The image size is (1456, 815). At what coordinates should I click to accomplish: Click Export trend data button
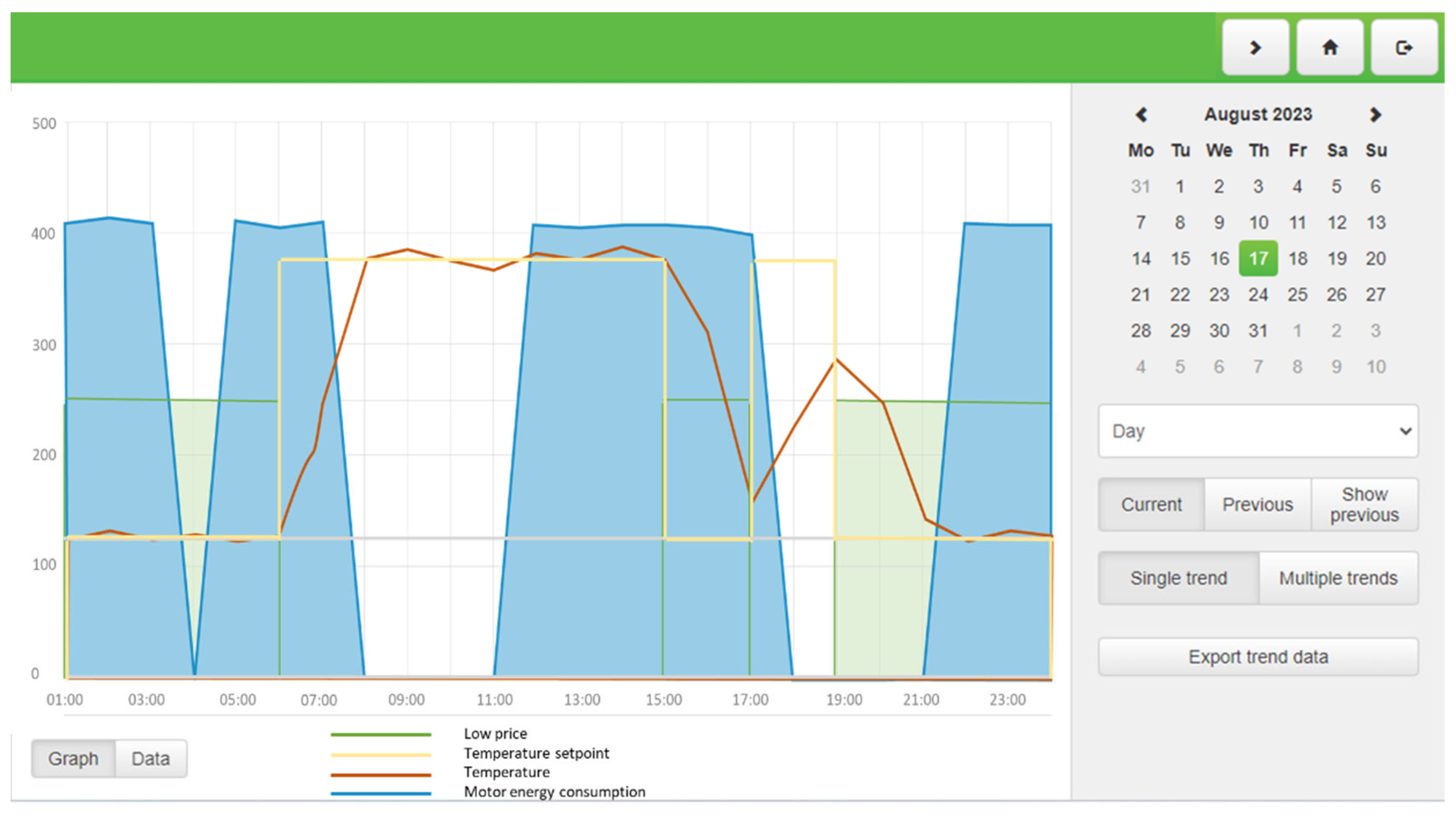(1258, 657)
